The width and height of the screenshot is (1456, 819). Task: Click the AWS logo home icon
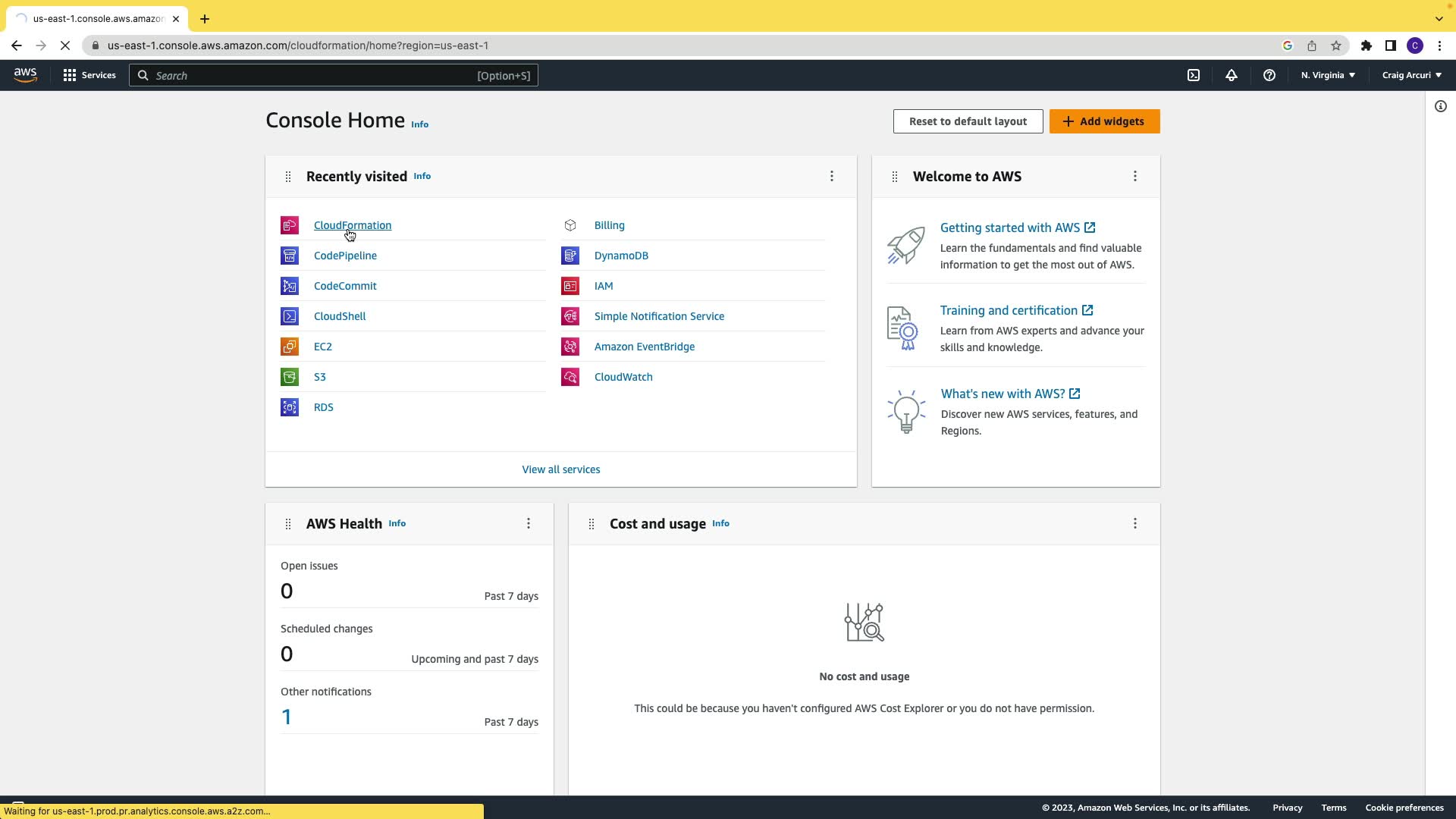[25, 75]
